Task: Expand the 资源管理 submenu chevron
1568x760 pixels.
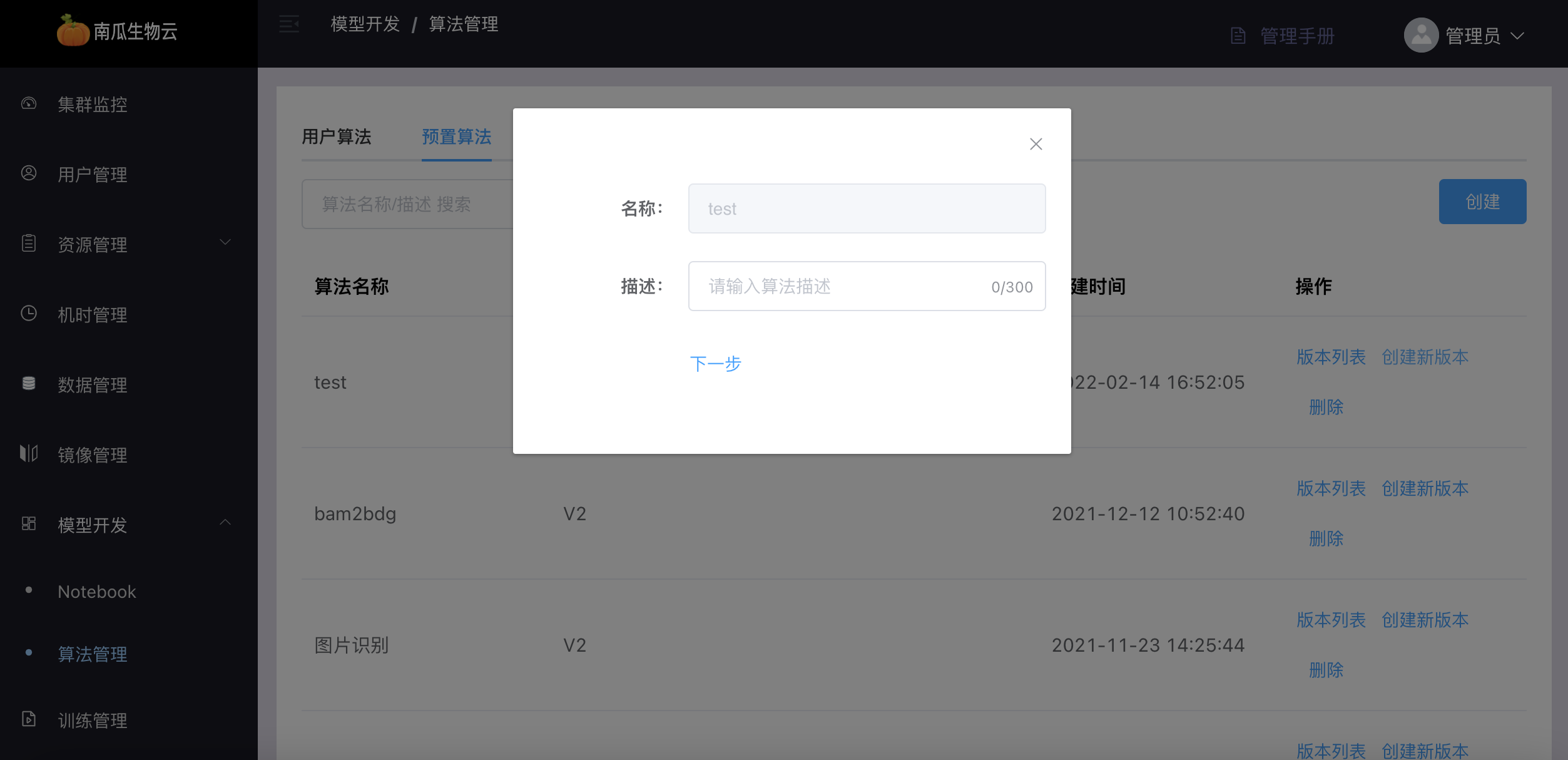Action: (x=225, y=242)
